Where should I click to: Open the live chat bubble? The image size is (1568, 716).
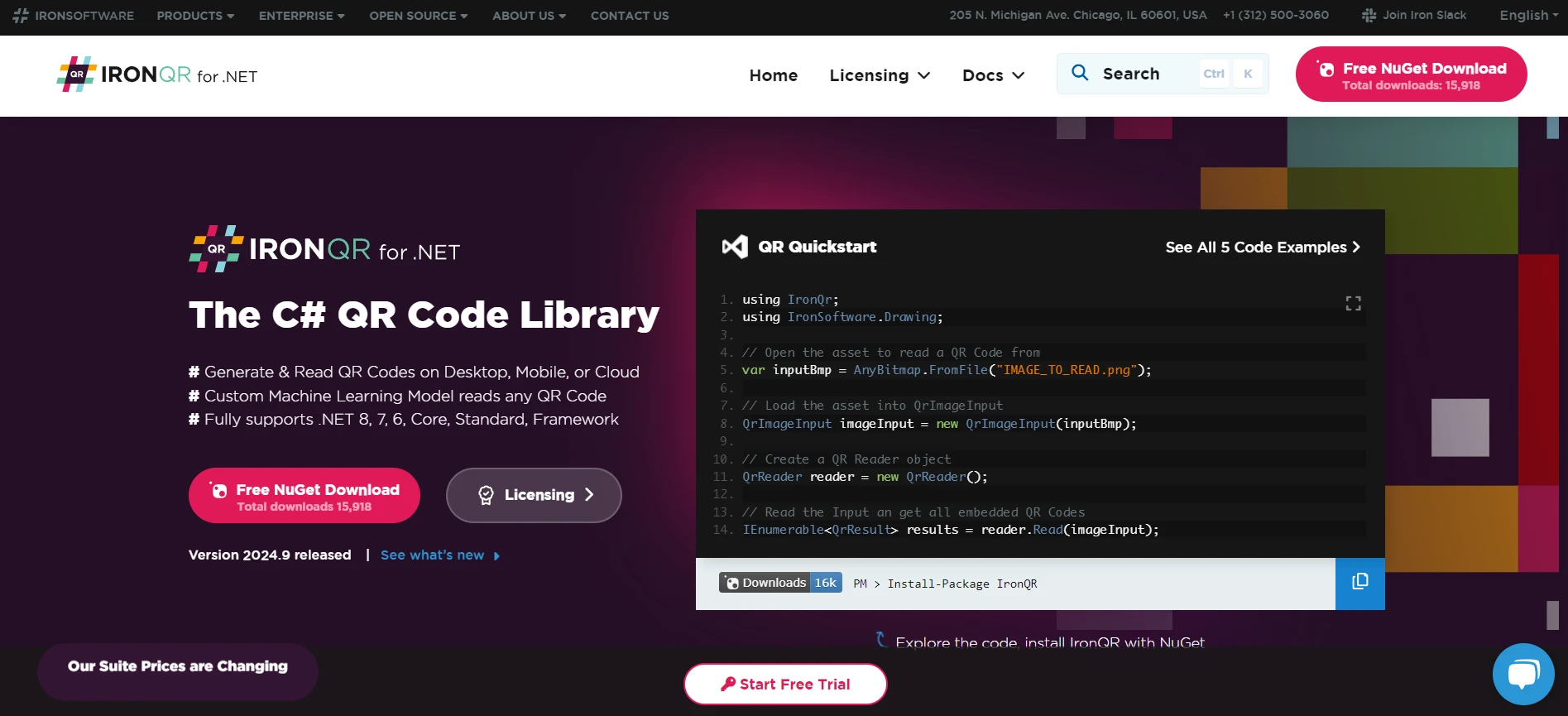[1522, 674]
